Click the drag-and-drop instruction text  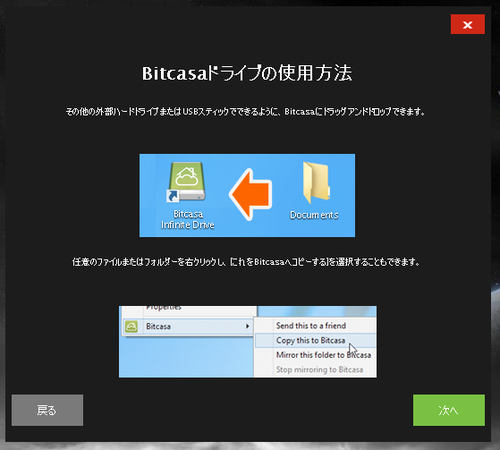[x=245, y=112]
